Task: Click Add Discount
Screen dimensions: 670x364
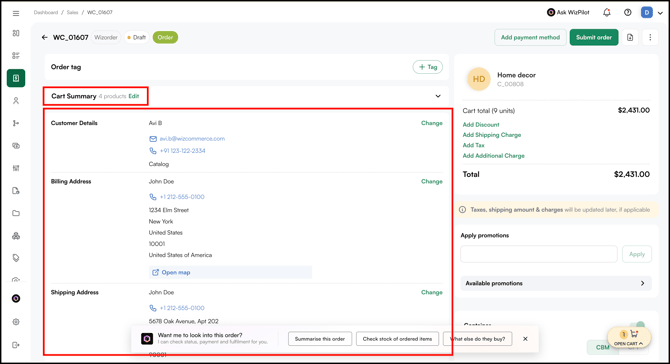Action: pyautogui.click(x=481, y=125)
